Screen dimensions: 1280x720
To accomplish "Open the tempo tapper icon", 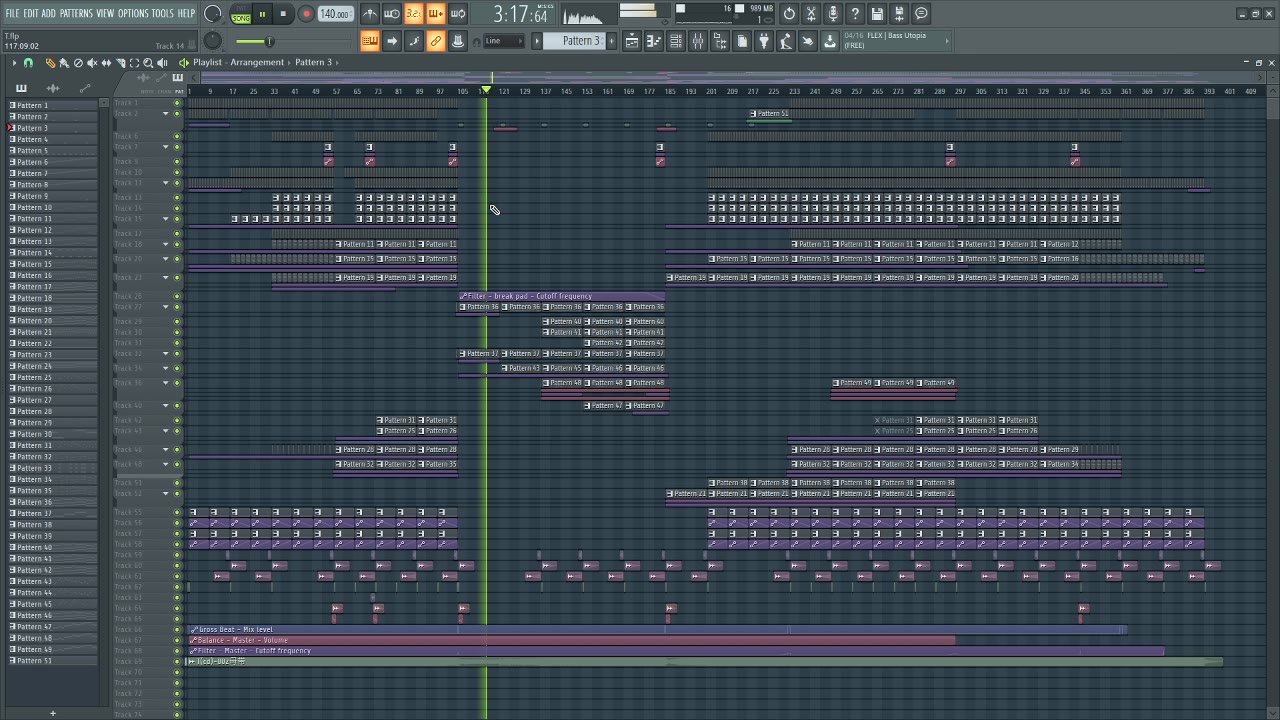I will 786,41.
